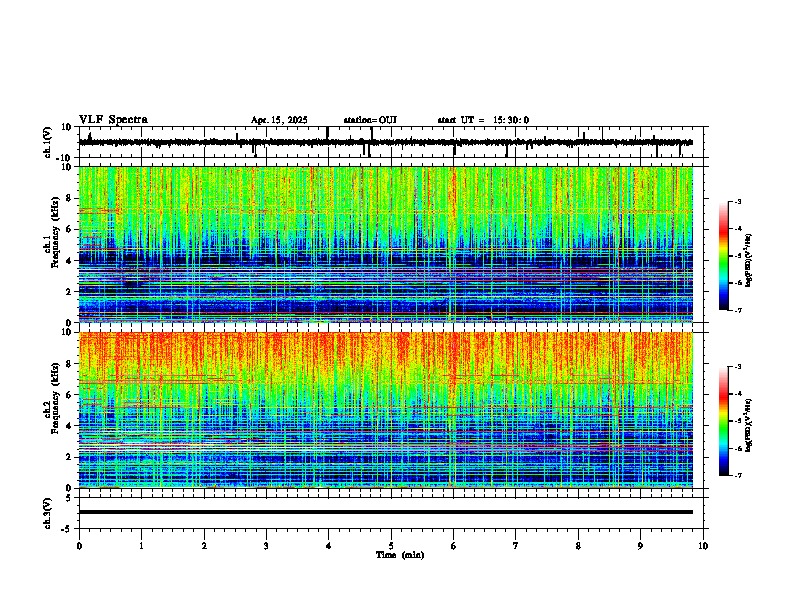Select the "start UT = 15:30:0" text
This screenshot has width=792, height=612.
tap(483, 120)
